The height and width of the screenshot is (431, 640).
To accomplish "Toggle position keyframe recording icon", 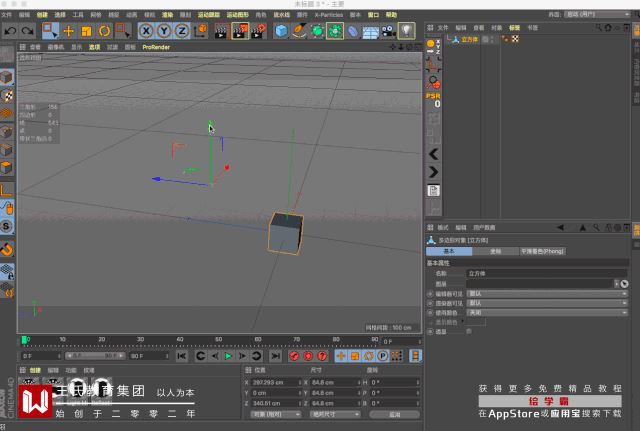I will point(341,356).
